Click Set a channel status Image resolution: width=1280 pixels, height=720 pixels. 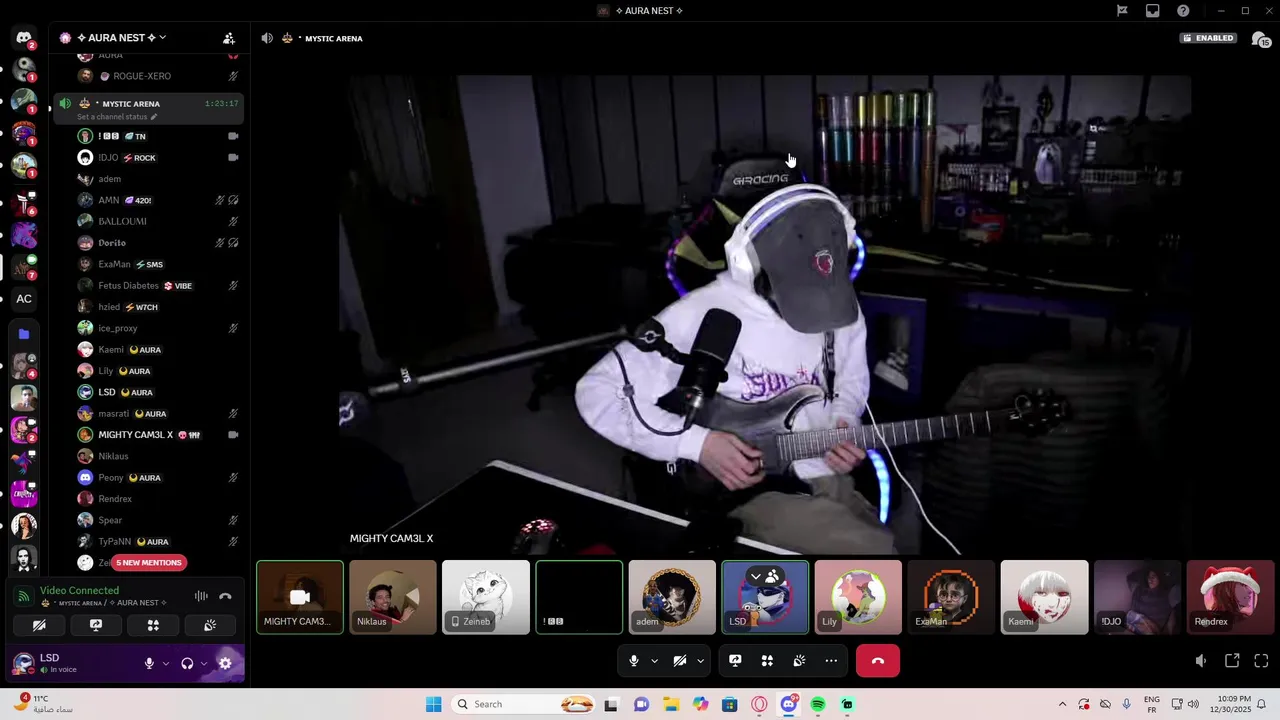112,117
